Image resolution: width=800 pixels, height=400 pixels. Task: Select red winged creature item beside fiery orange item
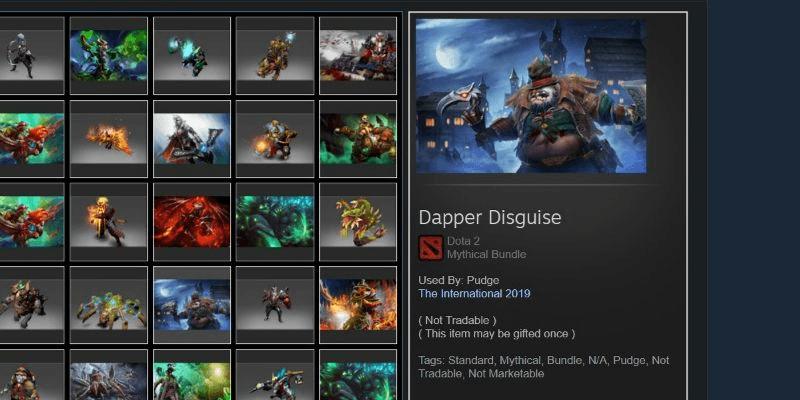point(32,139)
